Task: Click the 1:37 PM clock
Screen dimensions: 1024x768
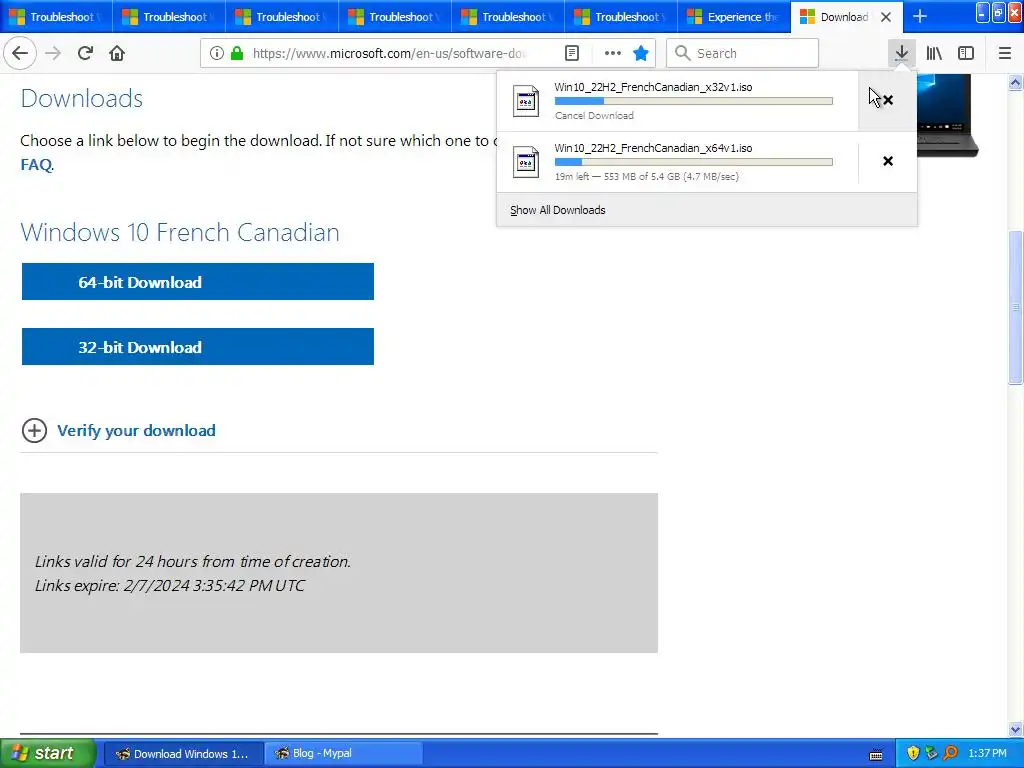Action: click(987, 754)
